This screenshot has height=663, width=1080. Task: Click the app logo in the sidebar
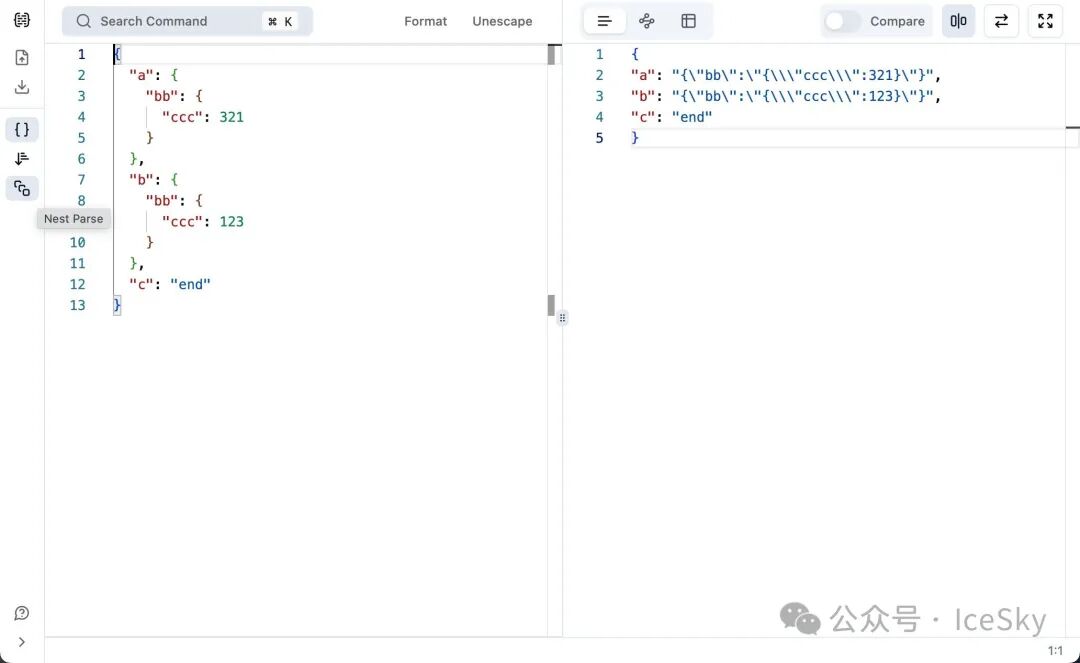click(x=22, y=21)
